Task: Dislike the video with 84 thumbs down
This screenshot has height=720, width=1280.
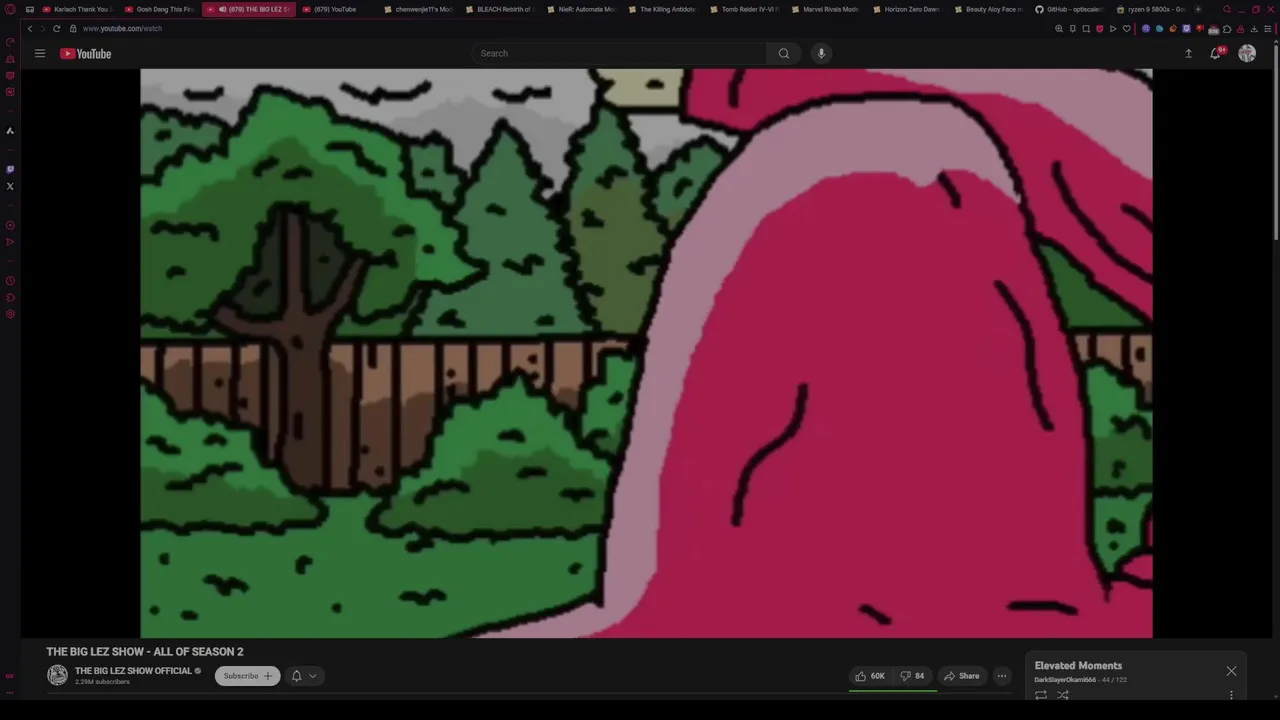Action: point(912,676)
